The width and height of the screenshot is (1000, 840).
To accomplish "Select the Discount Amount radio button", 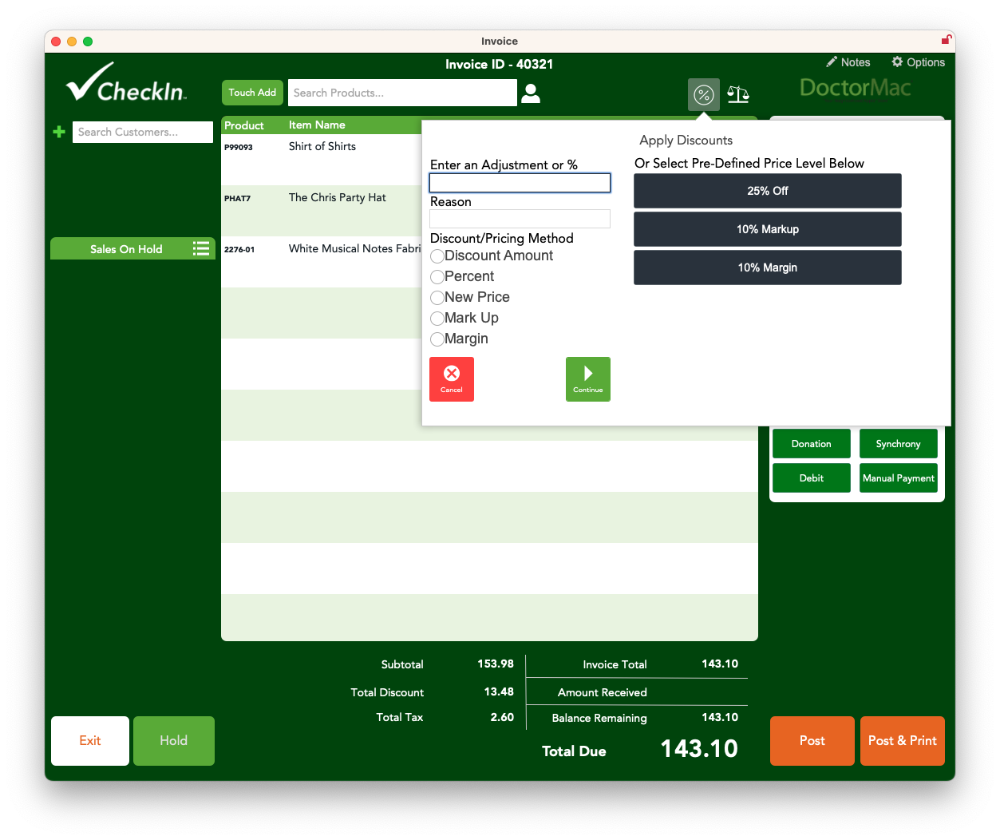I will pos(437,256).
